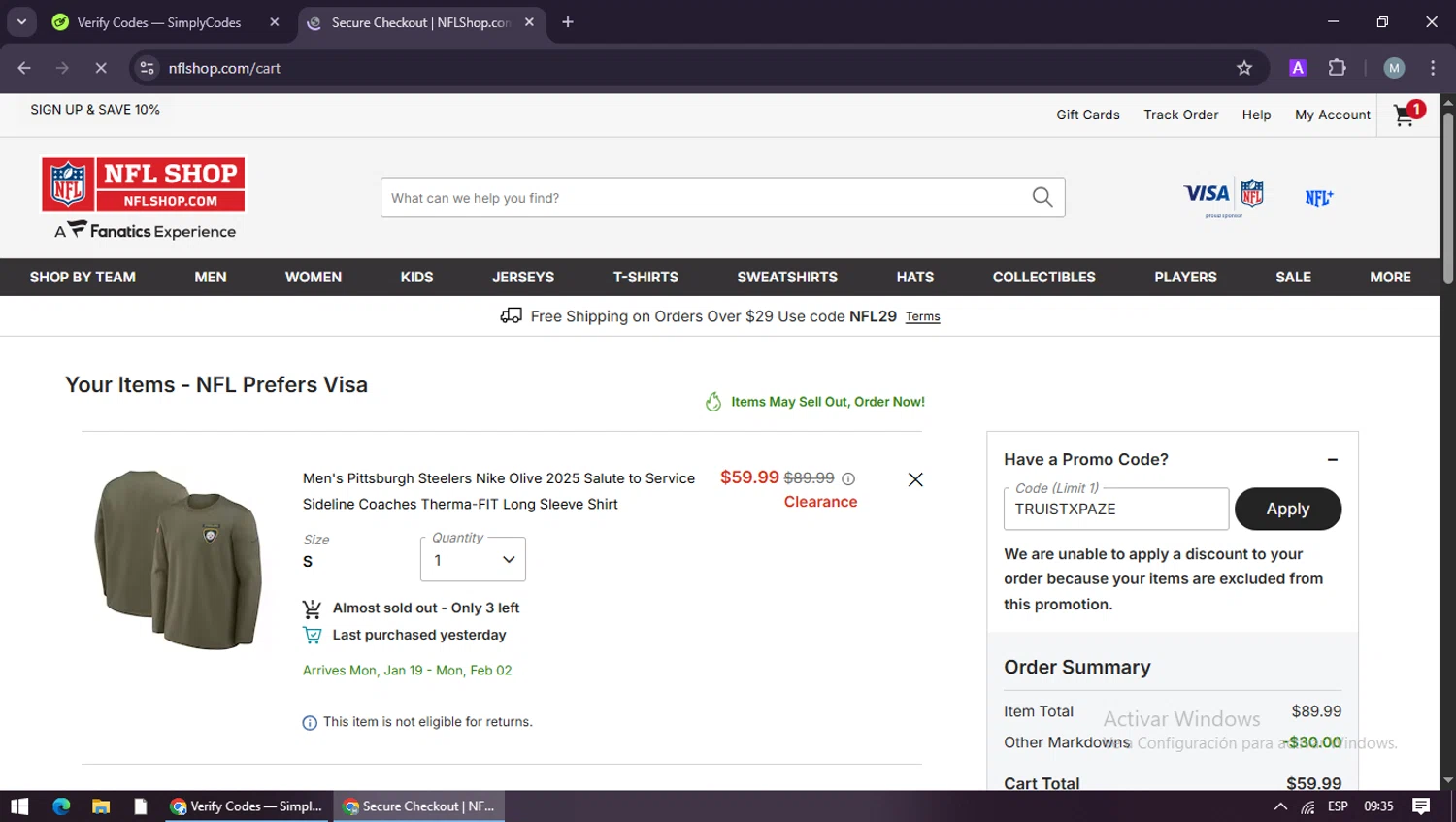This screenshot has height=822, width=1456.
Task: Apply the promo code
Action: 1287,509
